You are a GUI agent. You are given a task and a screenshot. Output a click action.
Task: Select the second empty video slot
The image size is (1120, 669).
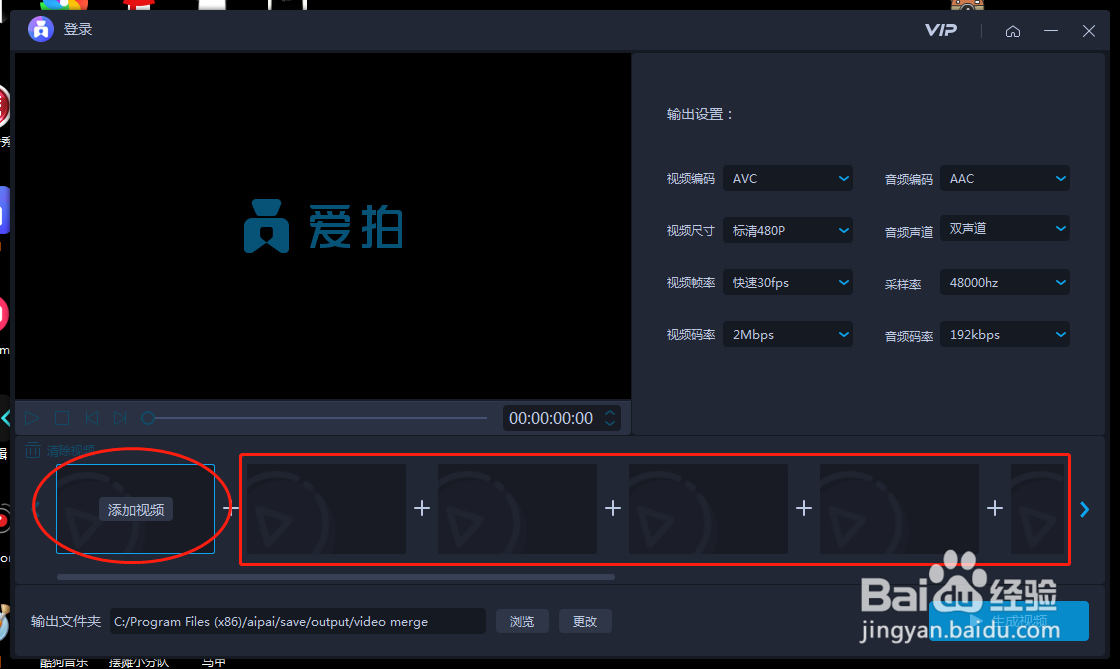pyautogui.click(x=326, y=509)
